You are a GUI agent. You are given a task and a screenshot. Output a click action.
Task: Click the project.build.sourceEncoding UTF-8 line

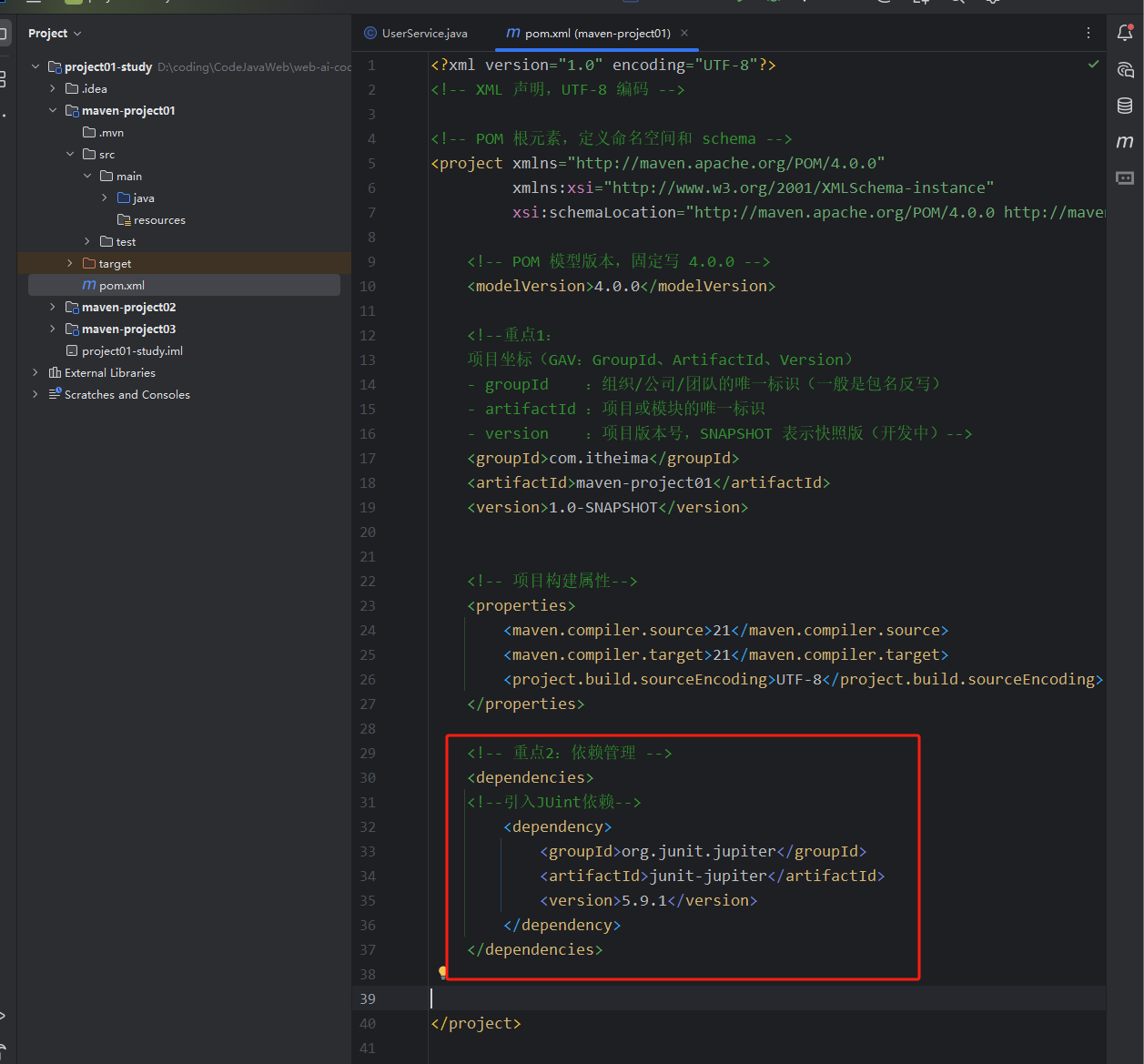point(804,679)
